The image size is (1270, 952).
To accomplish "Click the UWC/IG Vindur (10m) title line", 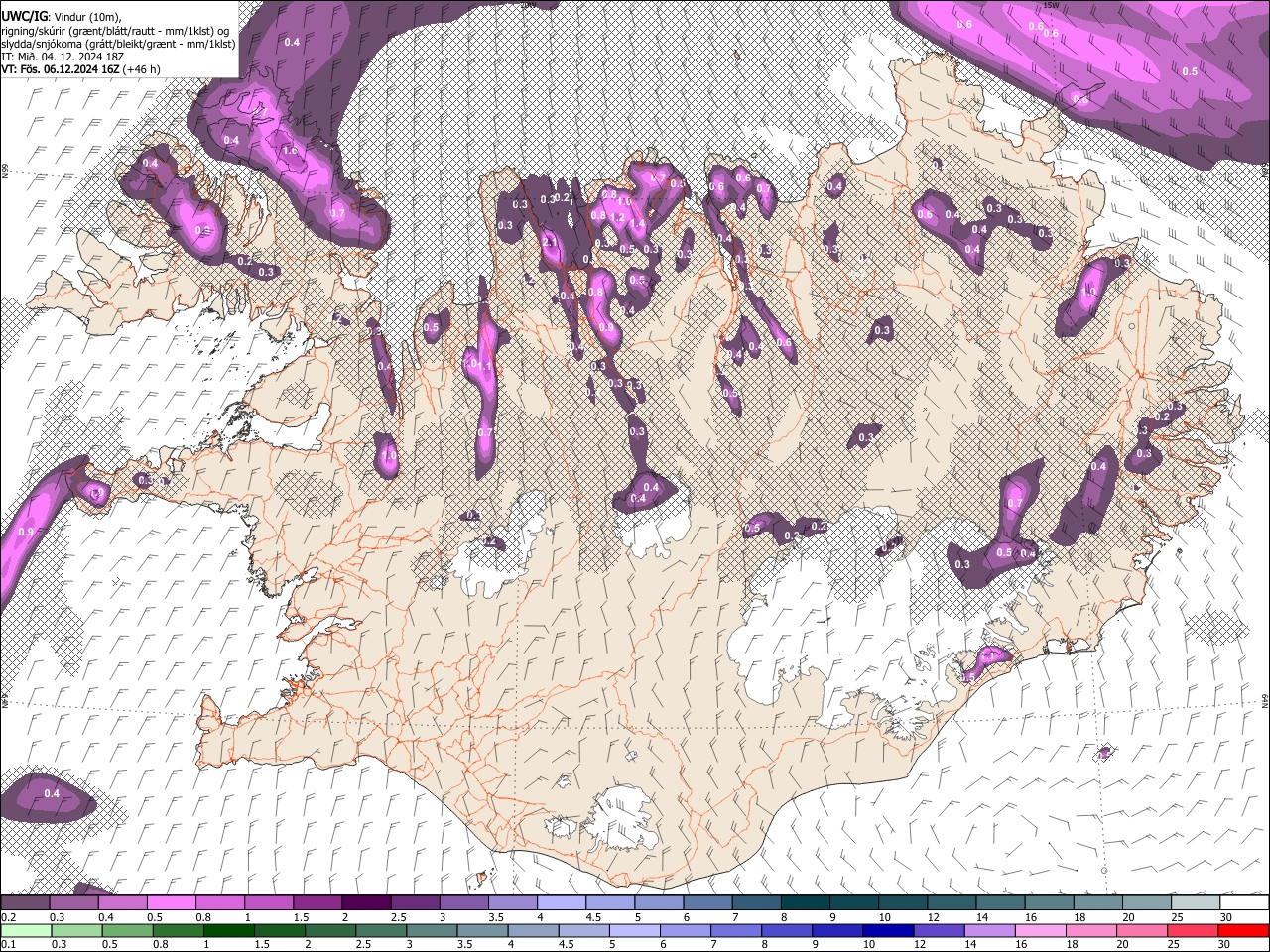I will (x=63, y=16).
